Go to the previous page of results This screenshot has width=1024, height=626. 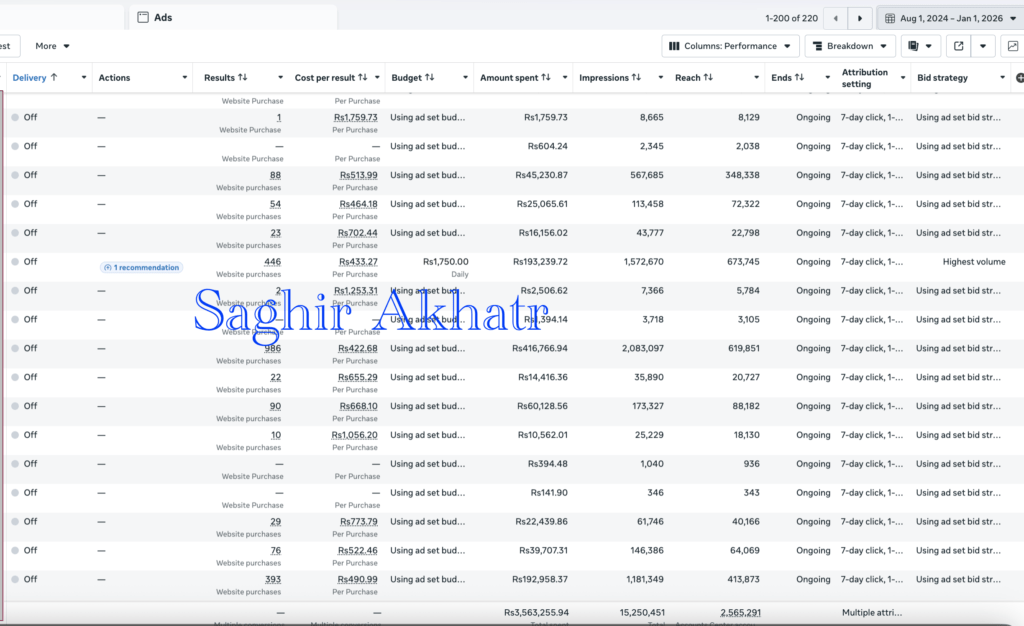tap(835, 18)
